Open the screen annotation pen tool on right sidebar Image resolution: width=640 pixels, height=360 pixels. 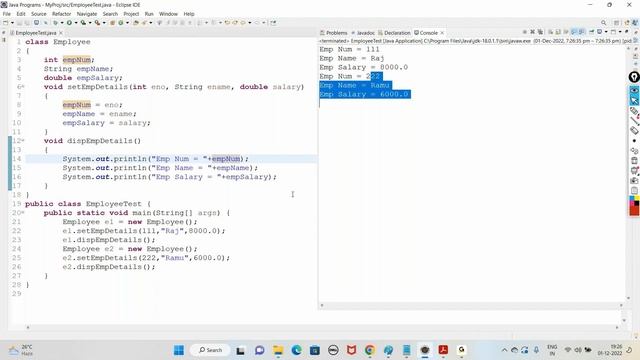tap(634, 111)
